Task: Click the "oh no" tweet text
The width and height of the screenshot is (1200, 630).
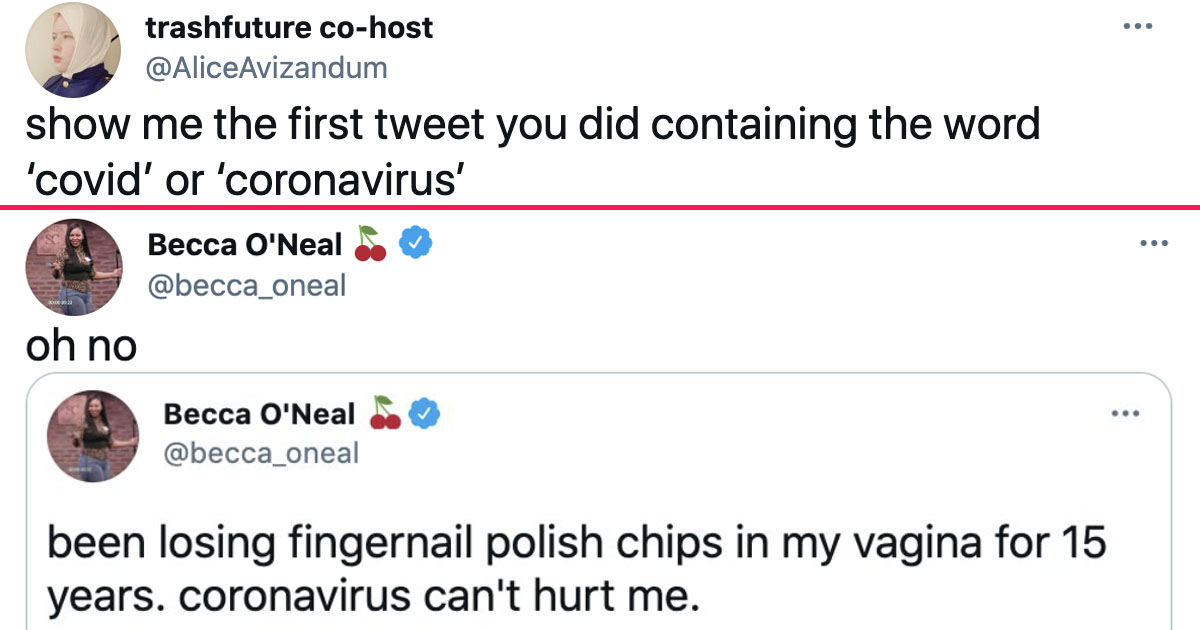Action: [81, 344]
